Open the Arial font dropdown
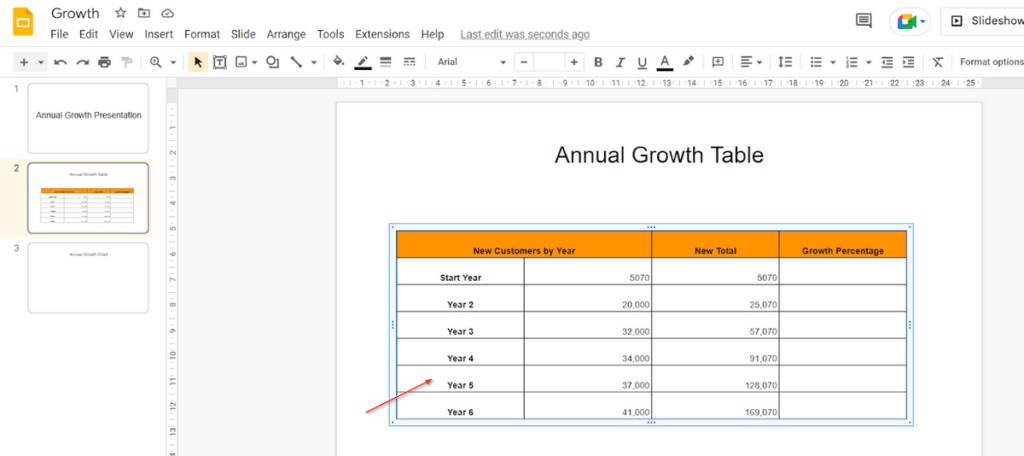Screen dimensions: 1024x456 point(472,62)
